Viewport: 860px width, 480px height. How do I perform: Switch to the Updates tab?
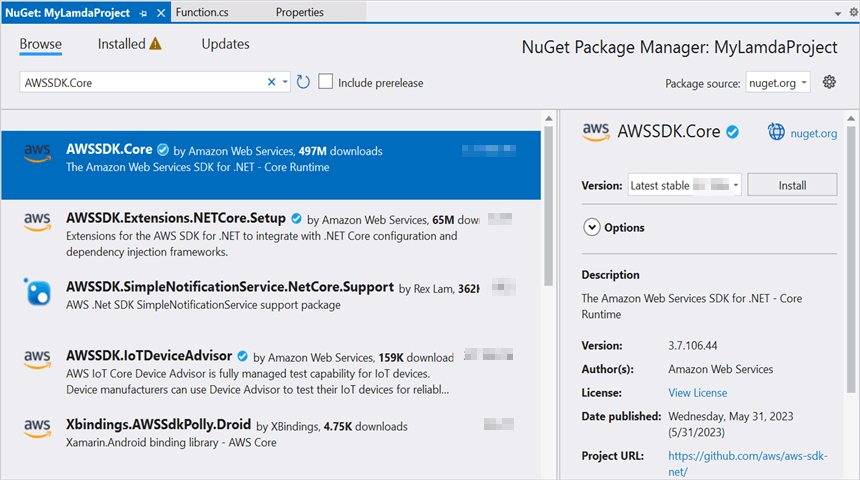[x=225, y=44]
